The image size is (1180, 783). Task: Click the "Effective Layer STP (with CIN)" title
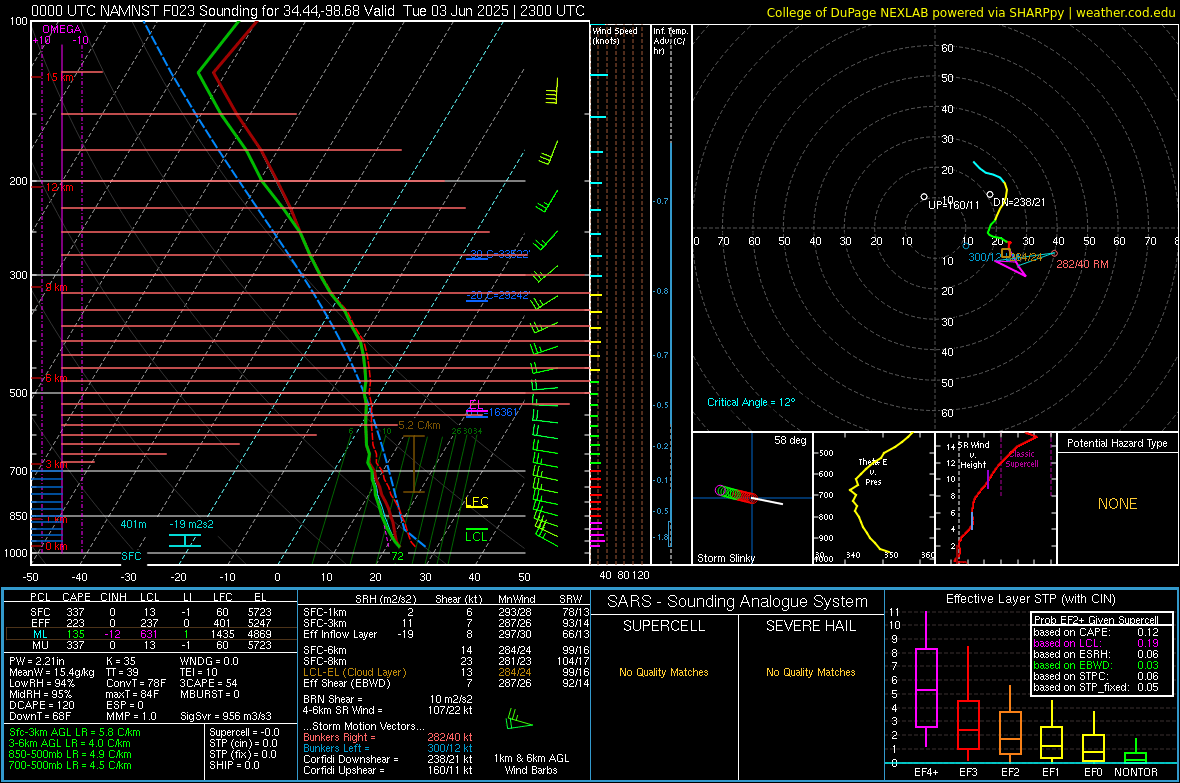tap(1030, 599)
